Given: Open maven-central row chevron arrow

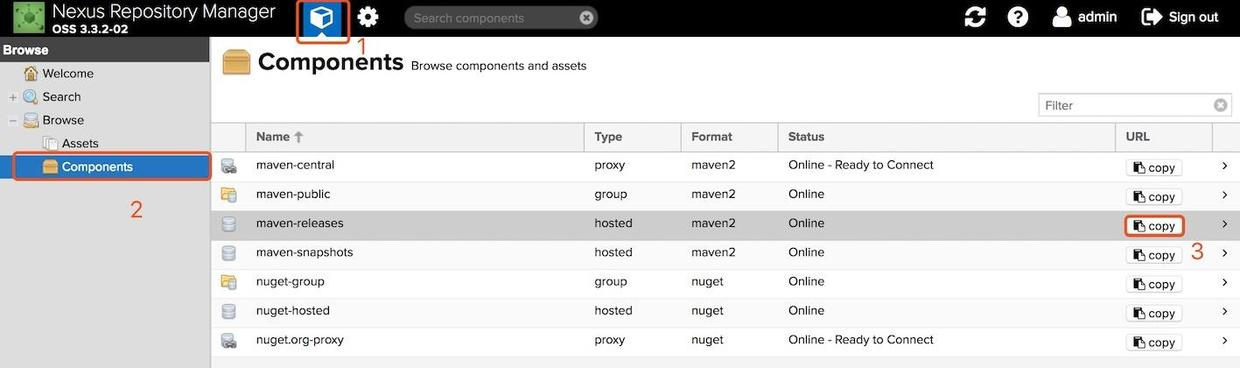Looking at the screenshot, I should (x=1224, y=166).
